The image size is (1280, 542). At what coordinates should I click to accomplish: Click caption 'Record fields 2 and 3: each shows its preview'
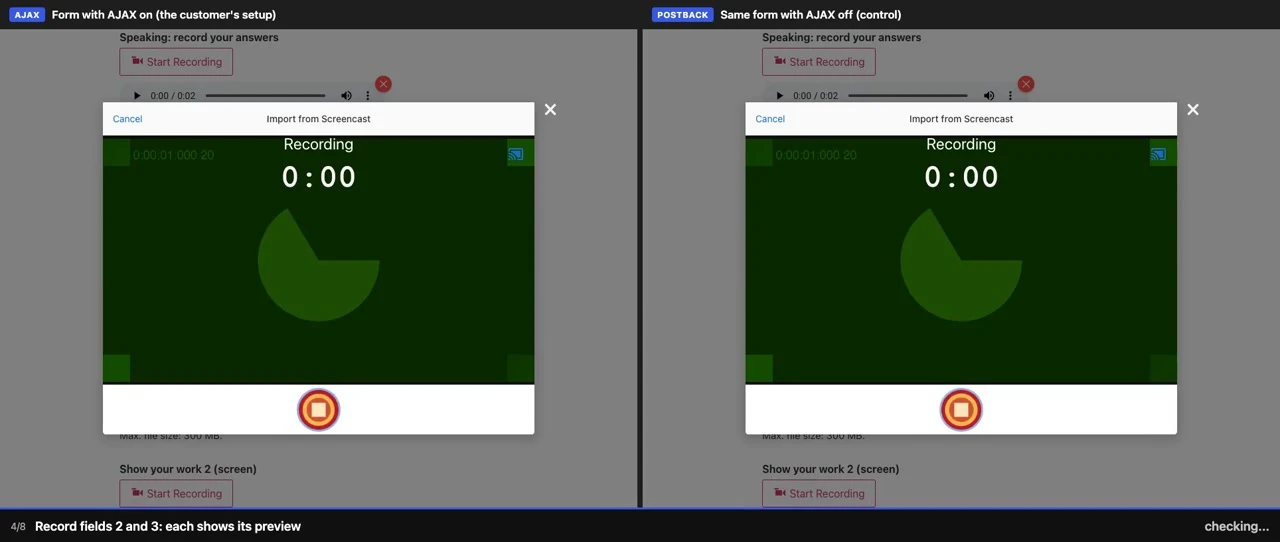click(168, 526)
